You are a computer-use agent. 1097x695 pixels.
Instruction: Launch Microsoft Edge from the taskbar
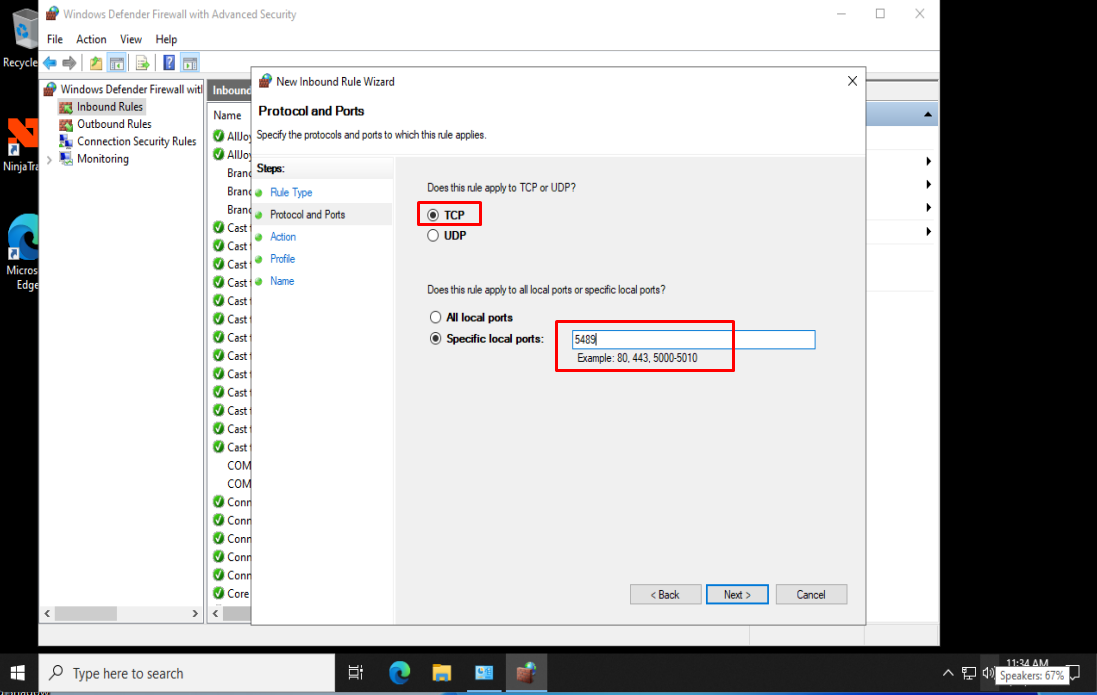pos(399,673)
